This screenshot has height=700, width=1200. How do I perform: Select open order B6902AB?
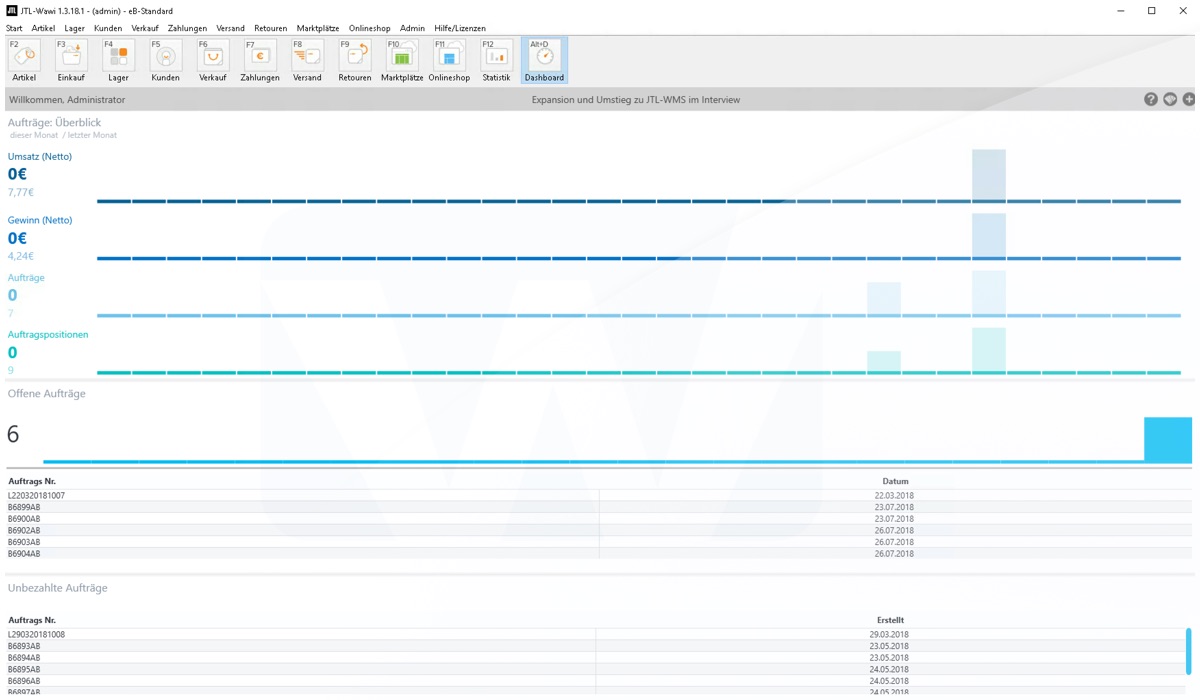(599, 530)
